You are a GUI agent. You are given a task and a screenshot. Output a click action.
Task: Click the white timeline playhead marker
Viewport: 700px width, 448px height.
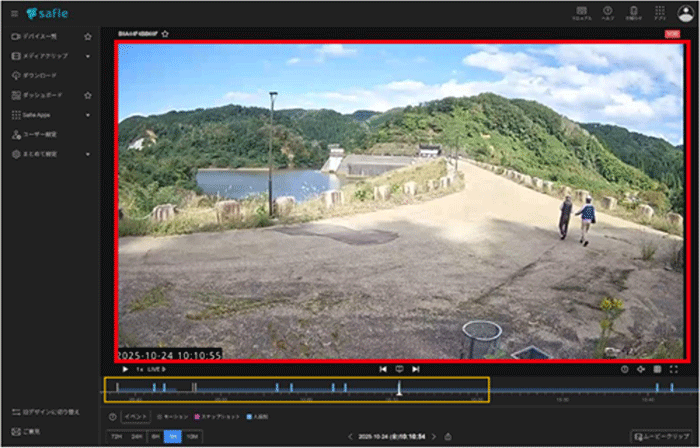[399, 389]
